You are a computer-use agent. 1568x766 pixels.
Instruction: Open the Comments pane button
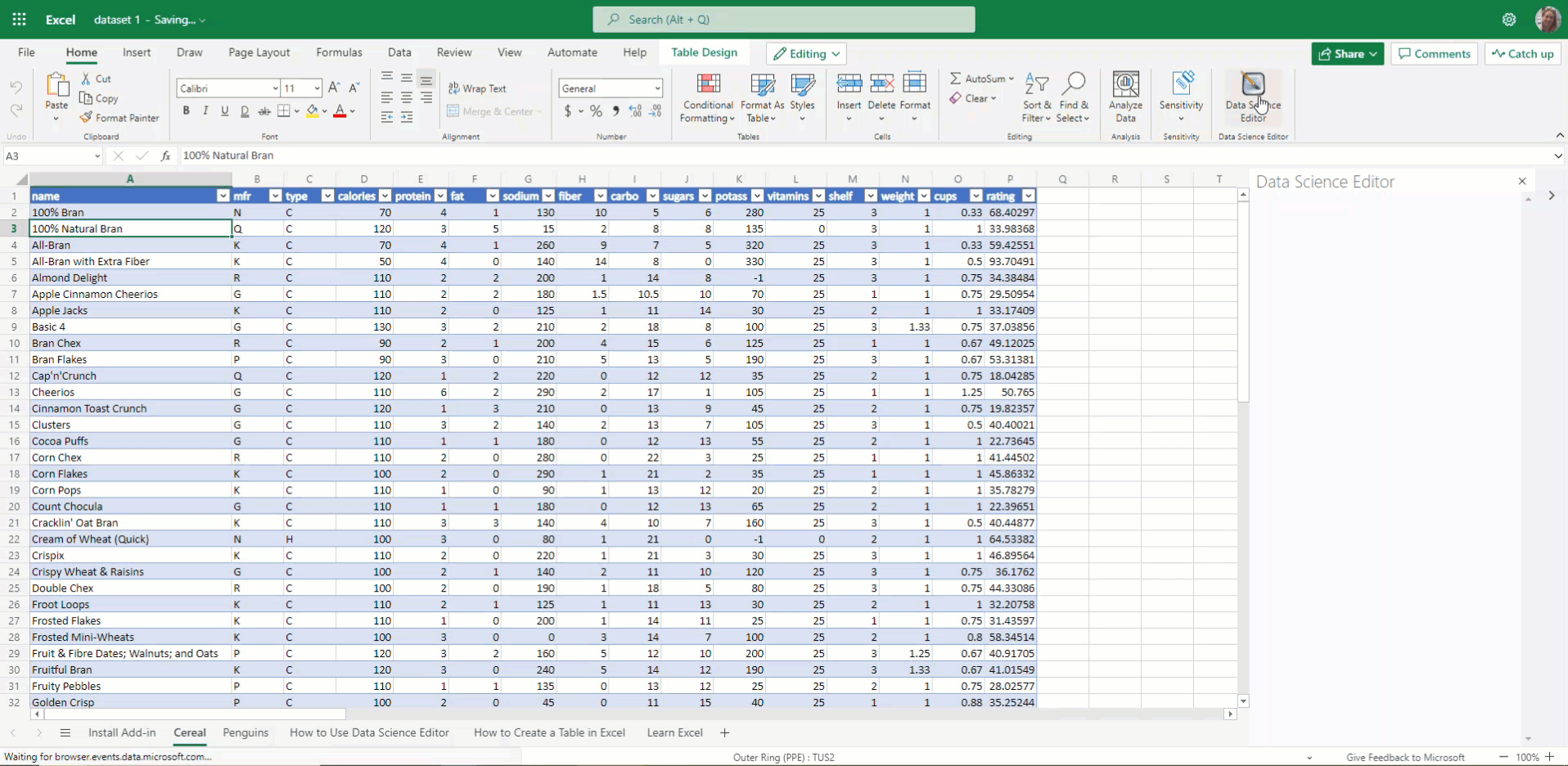coord(1434,54)
